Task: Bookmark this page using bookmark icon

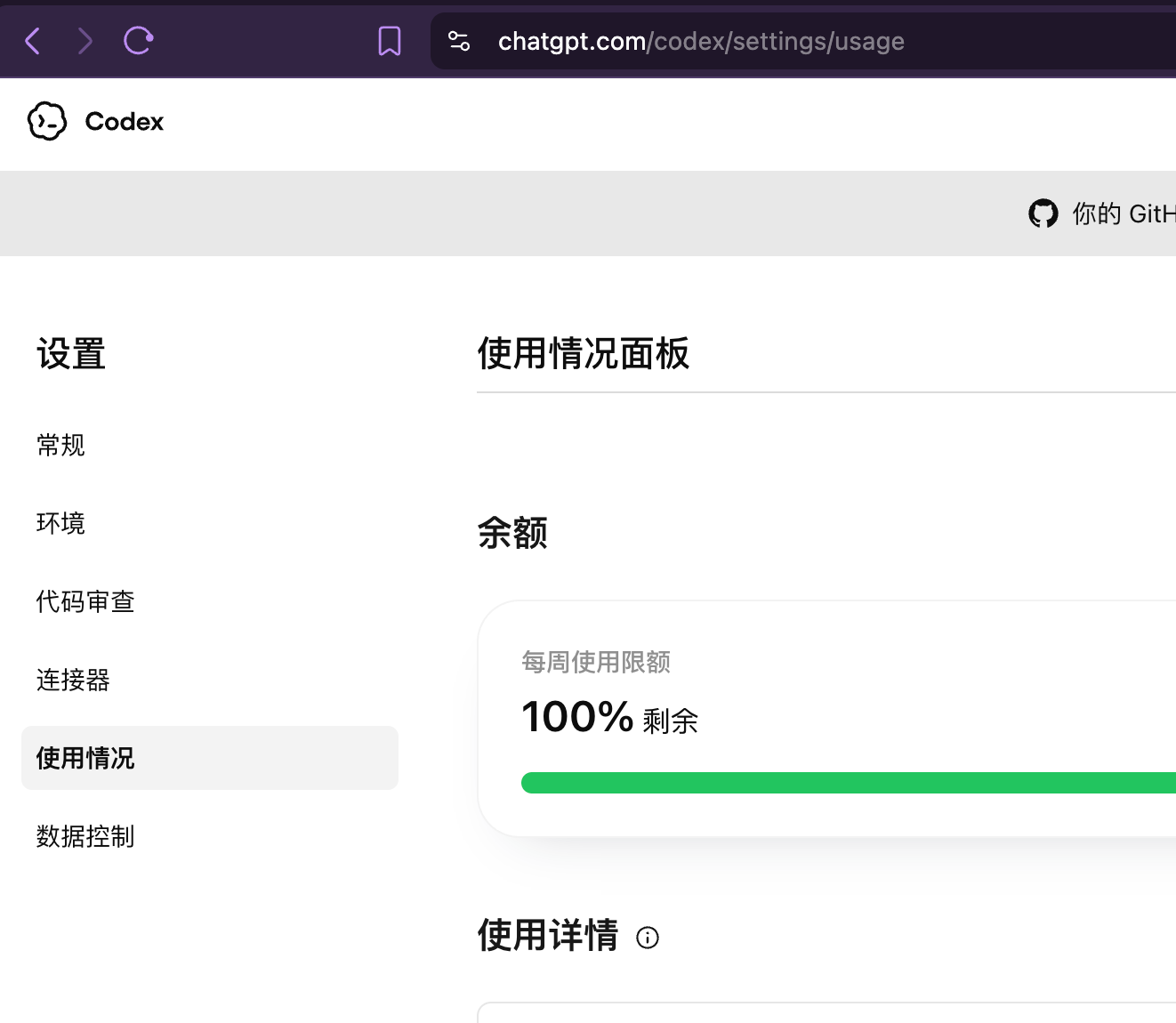Action: point(390,41)
